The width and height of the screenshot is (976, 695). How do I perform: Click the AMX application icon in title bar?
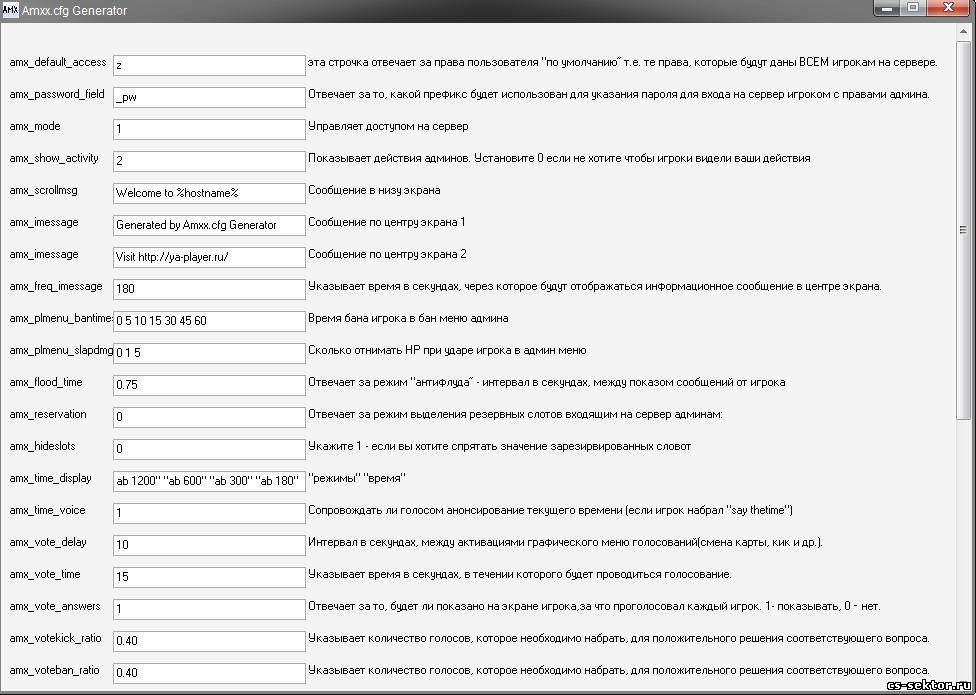click(x=11, y=11)
